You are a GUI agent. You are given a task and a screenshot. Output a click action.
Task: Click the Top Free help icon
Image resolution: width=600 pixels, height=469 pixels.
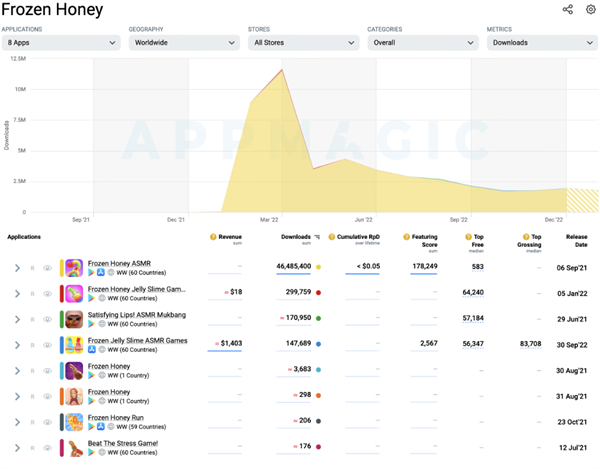point(468,237)
